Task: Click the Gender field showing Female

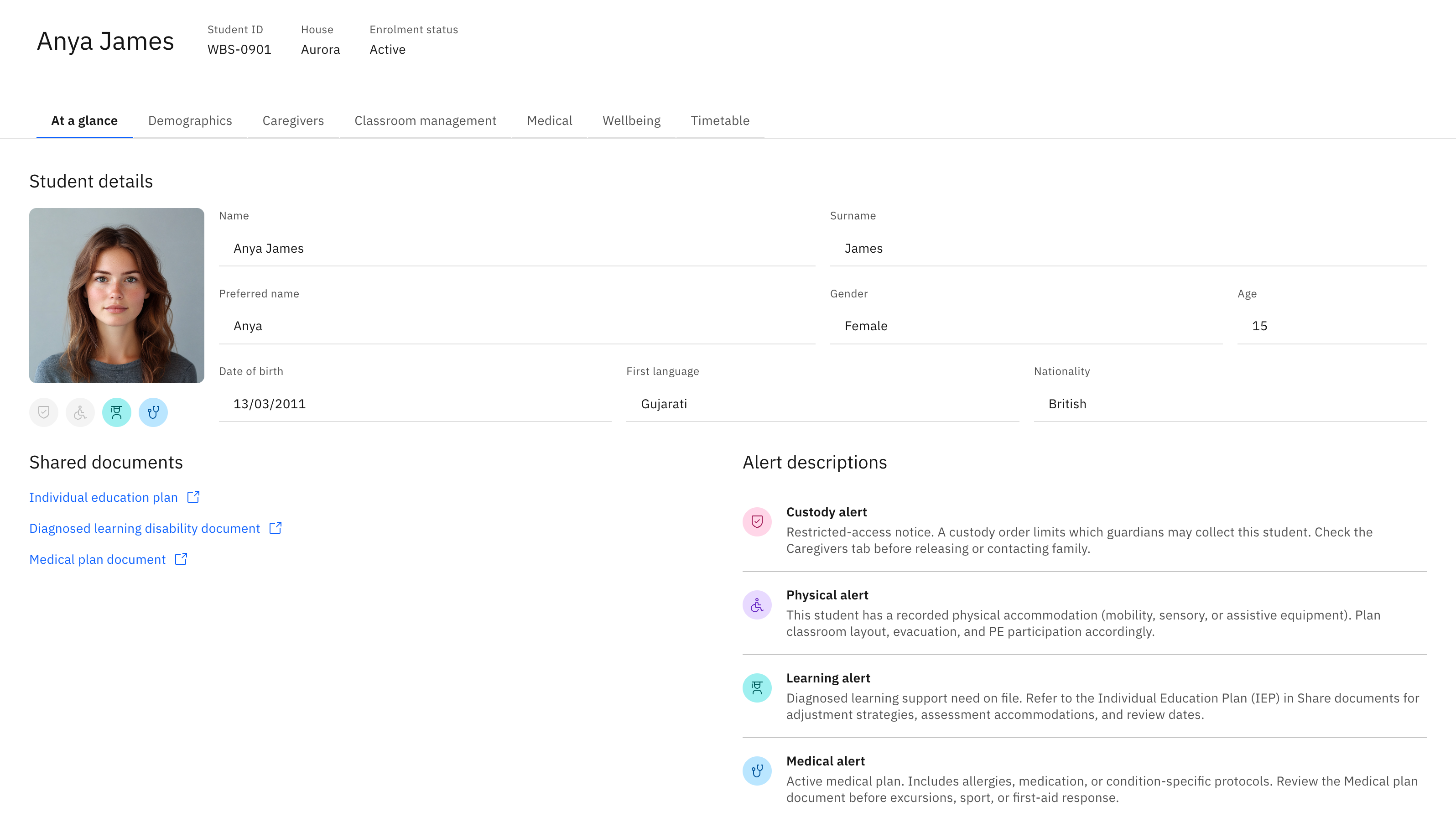Action: click(1026, 326)
